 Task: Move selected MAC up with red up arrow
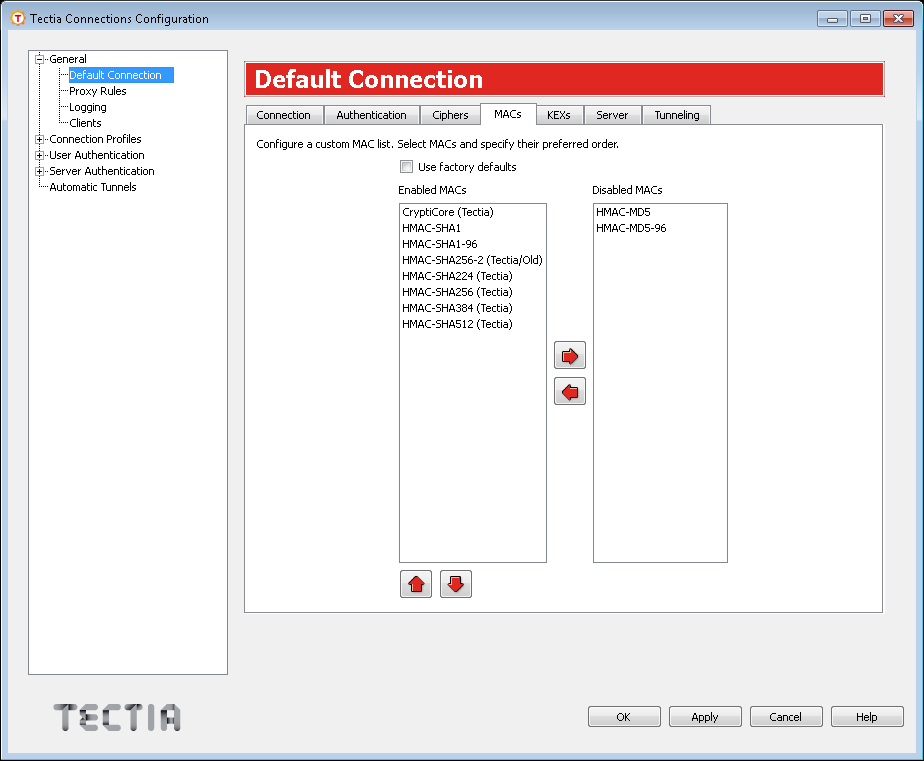click(x=416, y=585)
